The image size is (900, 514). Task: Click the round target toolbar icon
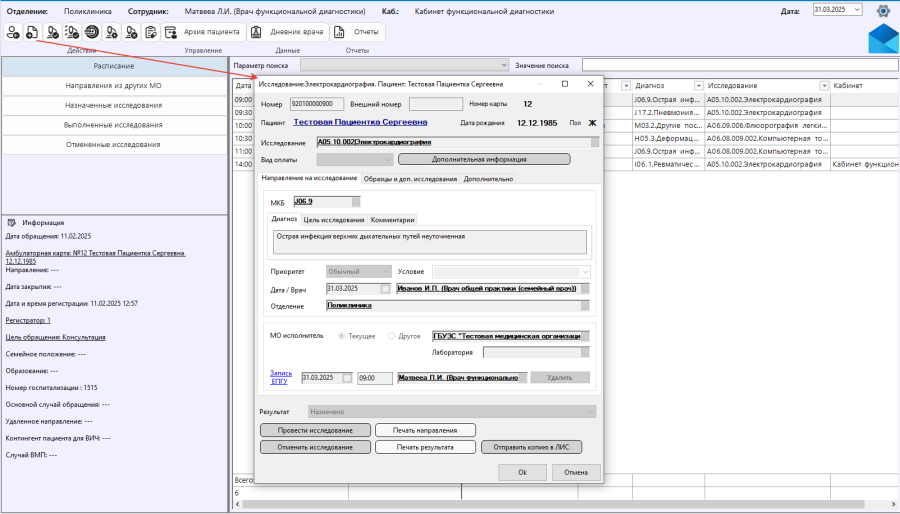click(91, 32)
